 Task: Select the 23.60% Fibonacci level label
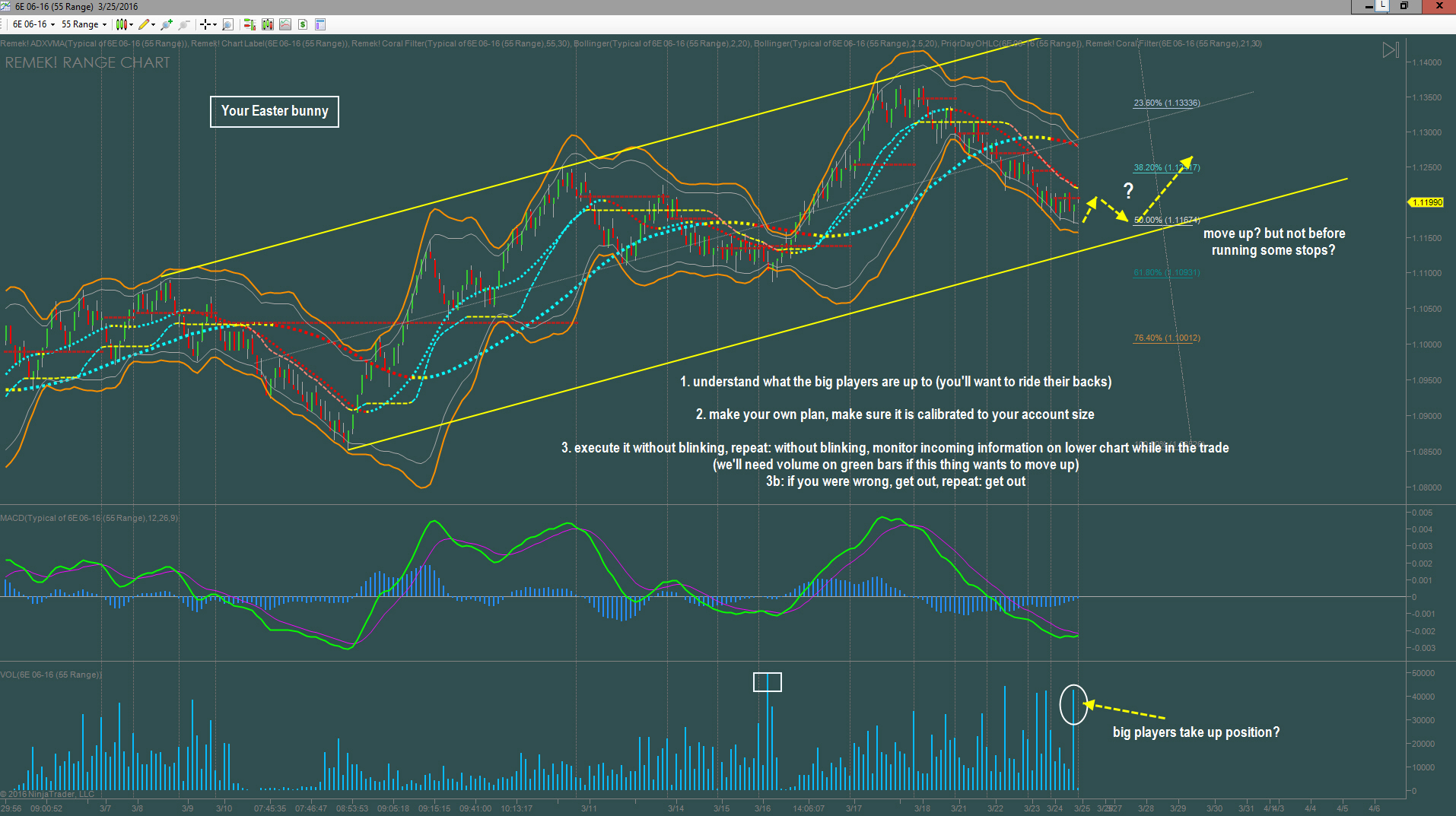pos(1167,103)
